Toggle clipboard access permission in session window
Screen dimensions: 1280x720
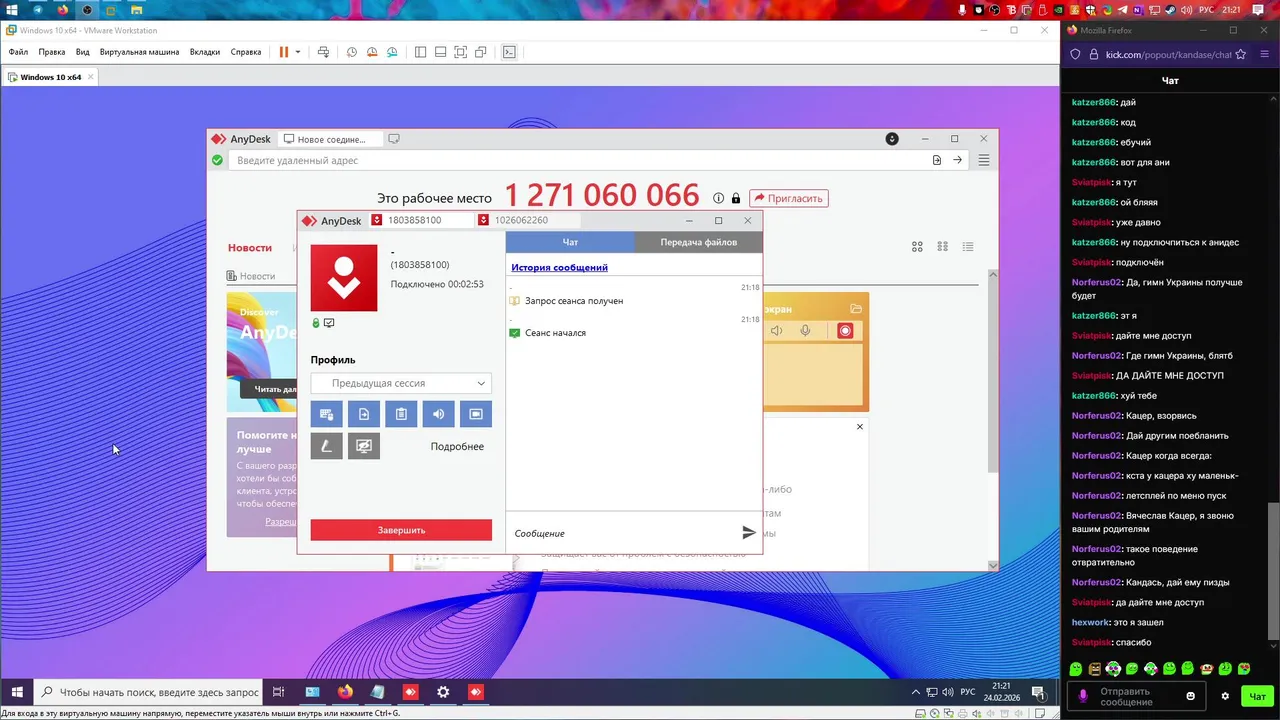(401, 414)
